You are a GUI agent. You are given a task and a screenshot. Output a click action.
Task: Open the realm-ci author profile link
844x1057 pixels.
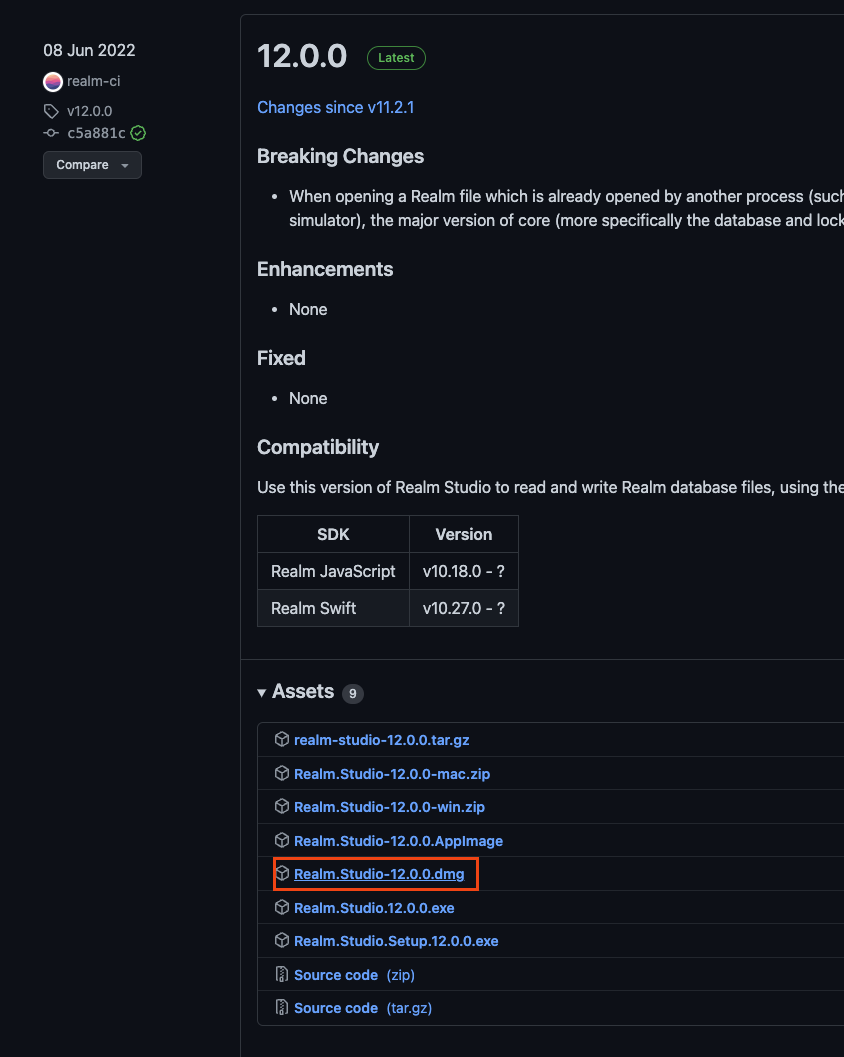[x=94, y=82]
